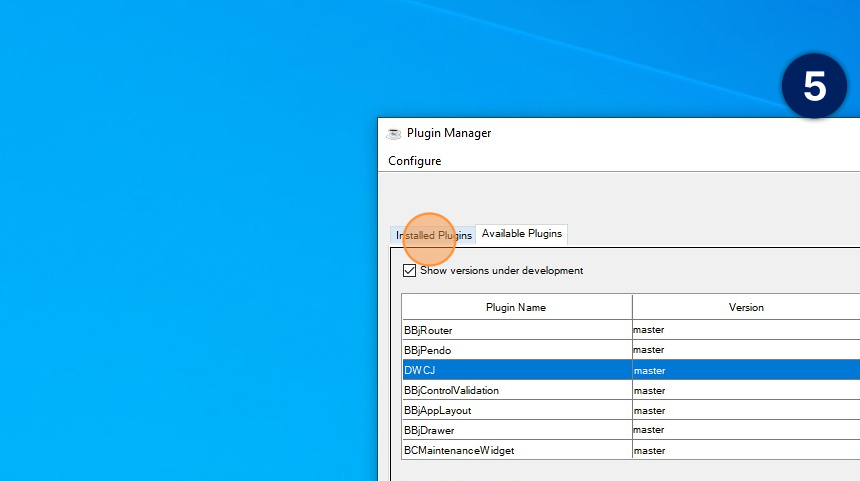Image resolution: width=860 pixels, height=481 pixels.
Task: Select the Available Plugins tab
Action: [521, 234]
